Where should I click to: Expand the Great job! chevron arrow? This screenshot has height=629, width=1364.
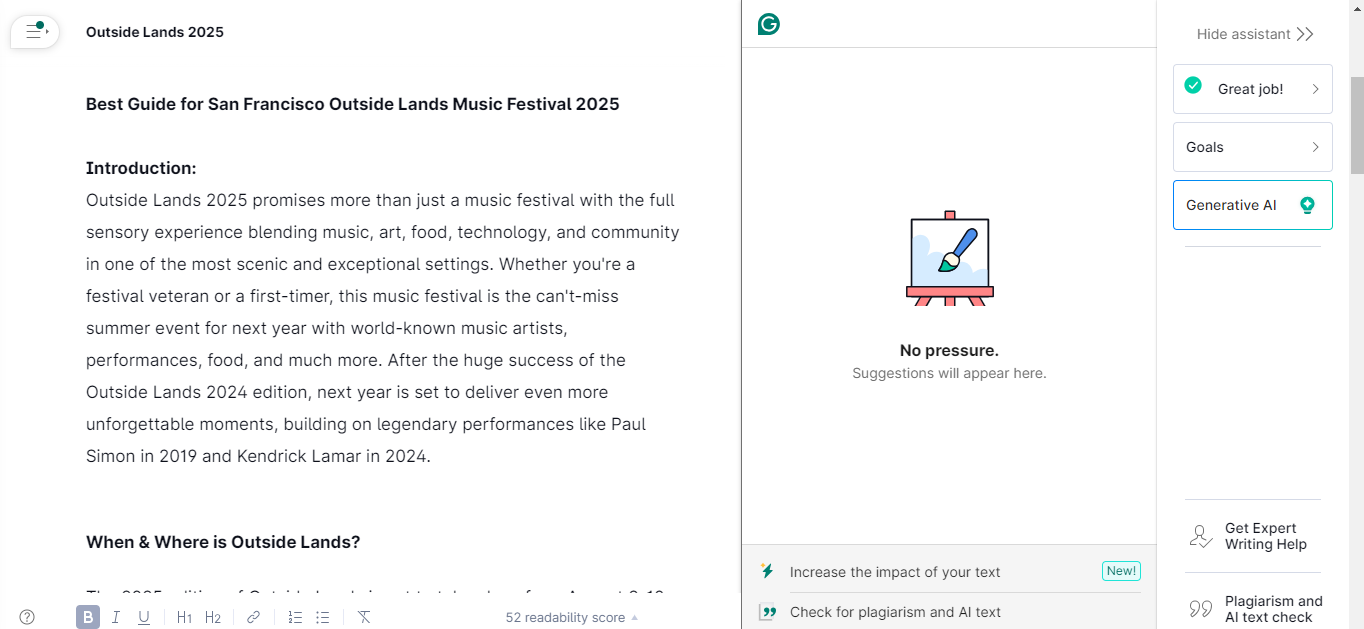click(1315, 89)
